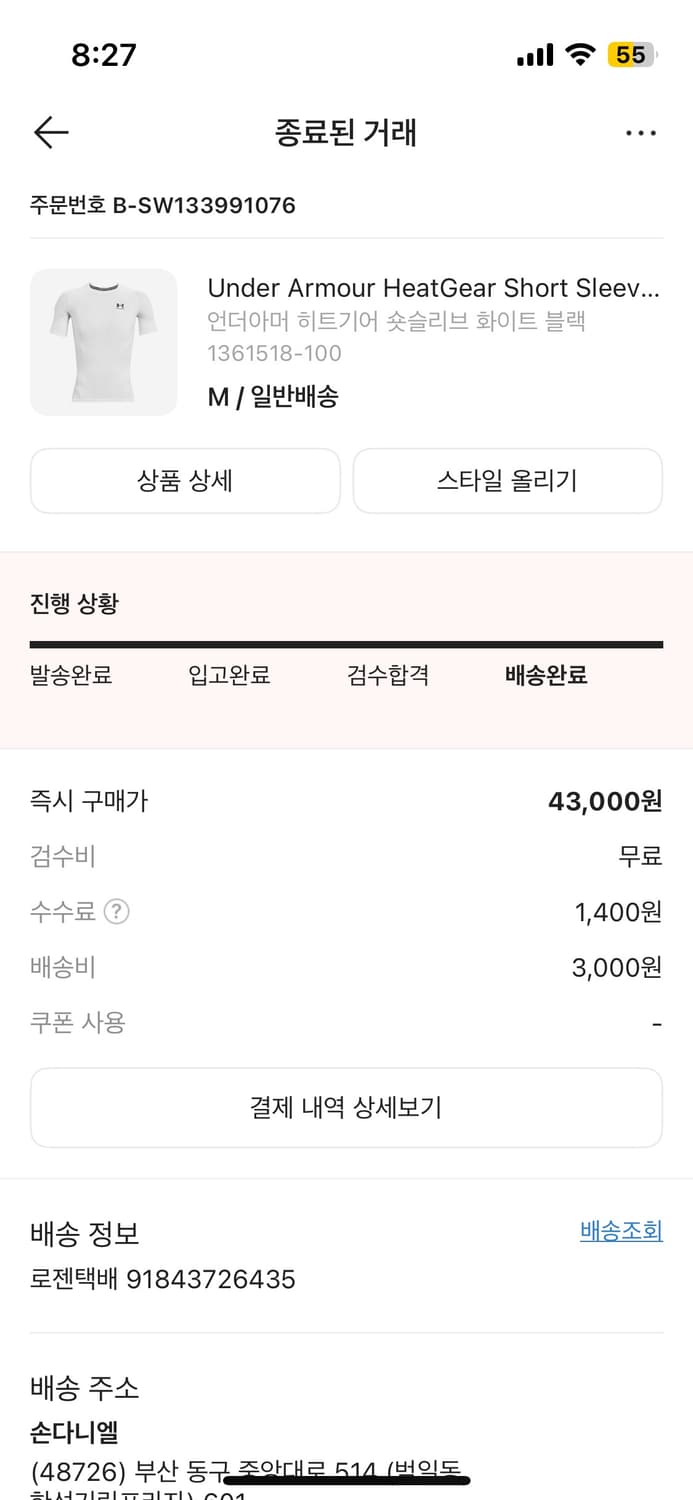
Task: Open the three-dot options menu
Action: coord(641,132)
